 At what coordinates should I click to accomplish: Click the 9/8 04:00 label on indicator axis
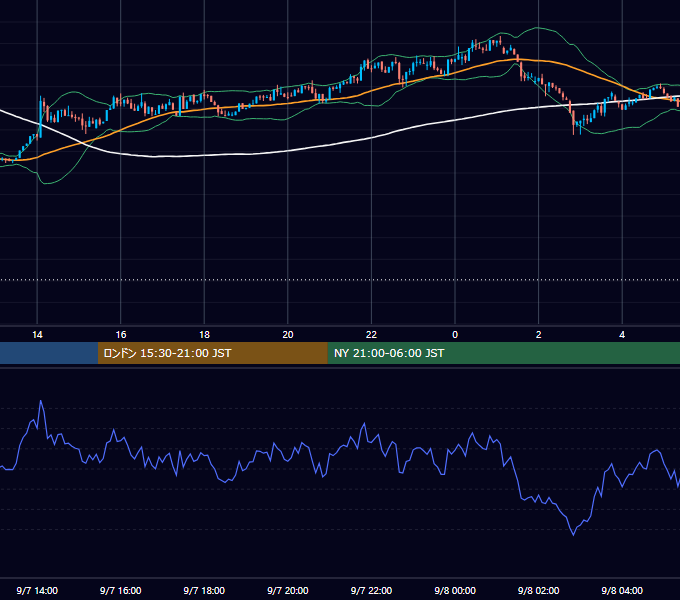(x=622, y=590)
